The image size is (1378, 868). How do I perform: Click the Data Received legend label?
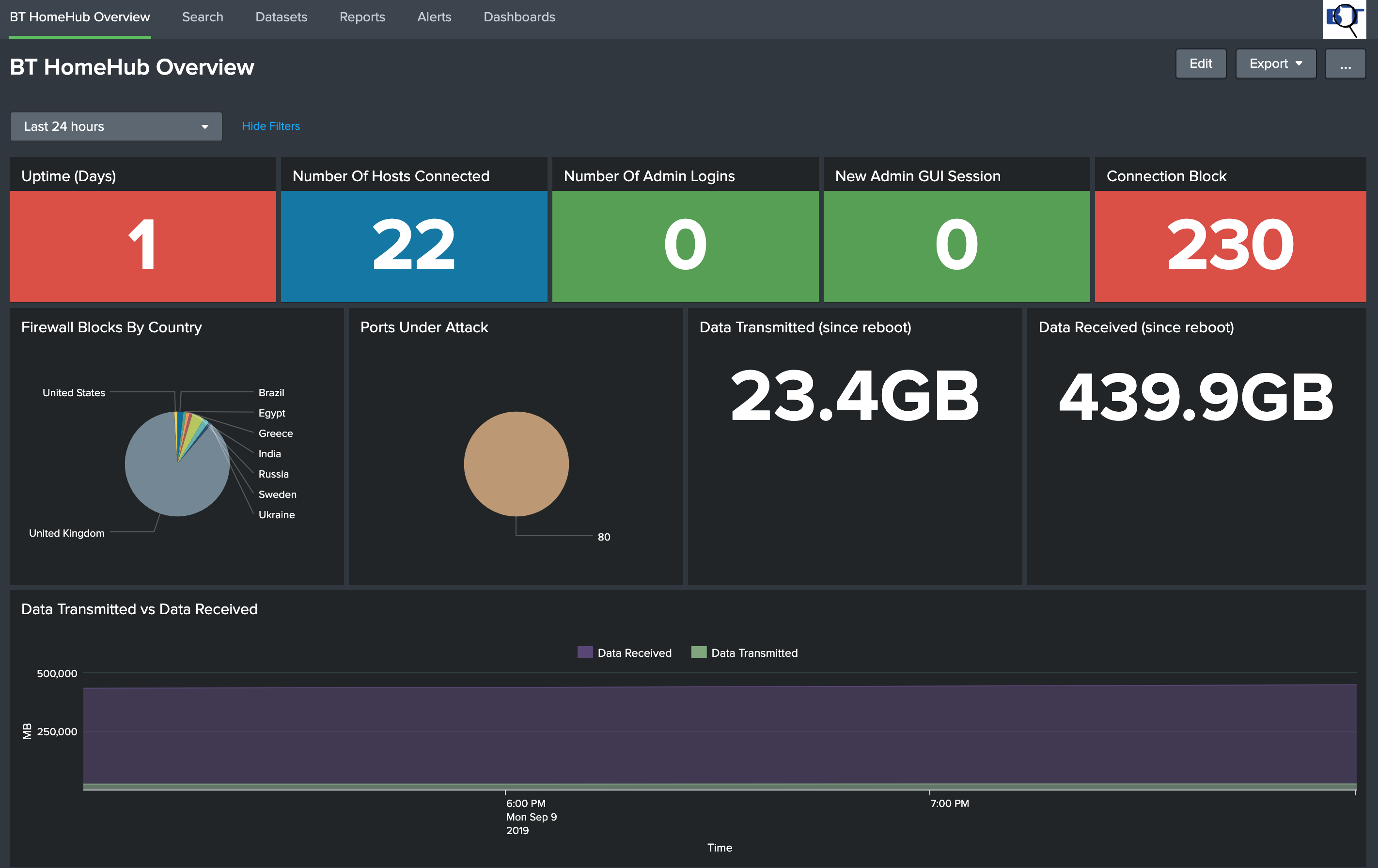[x=634, y=653]
